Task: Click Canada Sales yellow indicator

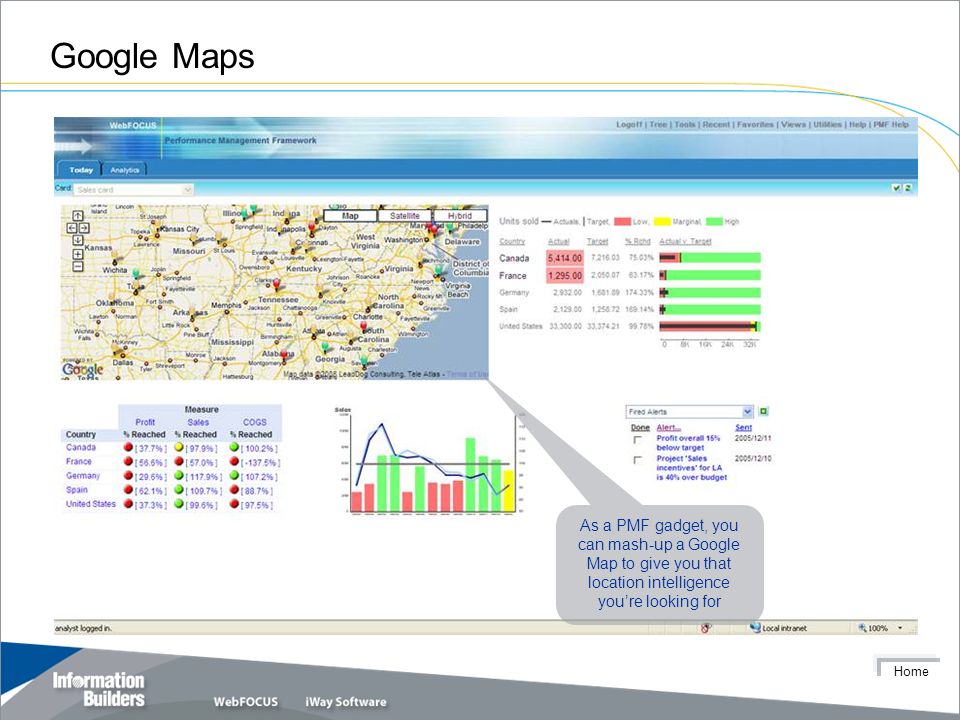Action: pos(179,447)
